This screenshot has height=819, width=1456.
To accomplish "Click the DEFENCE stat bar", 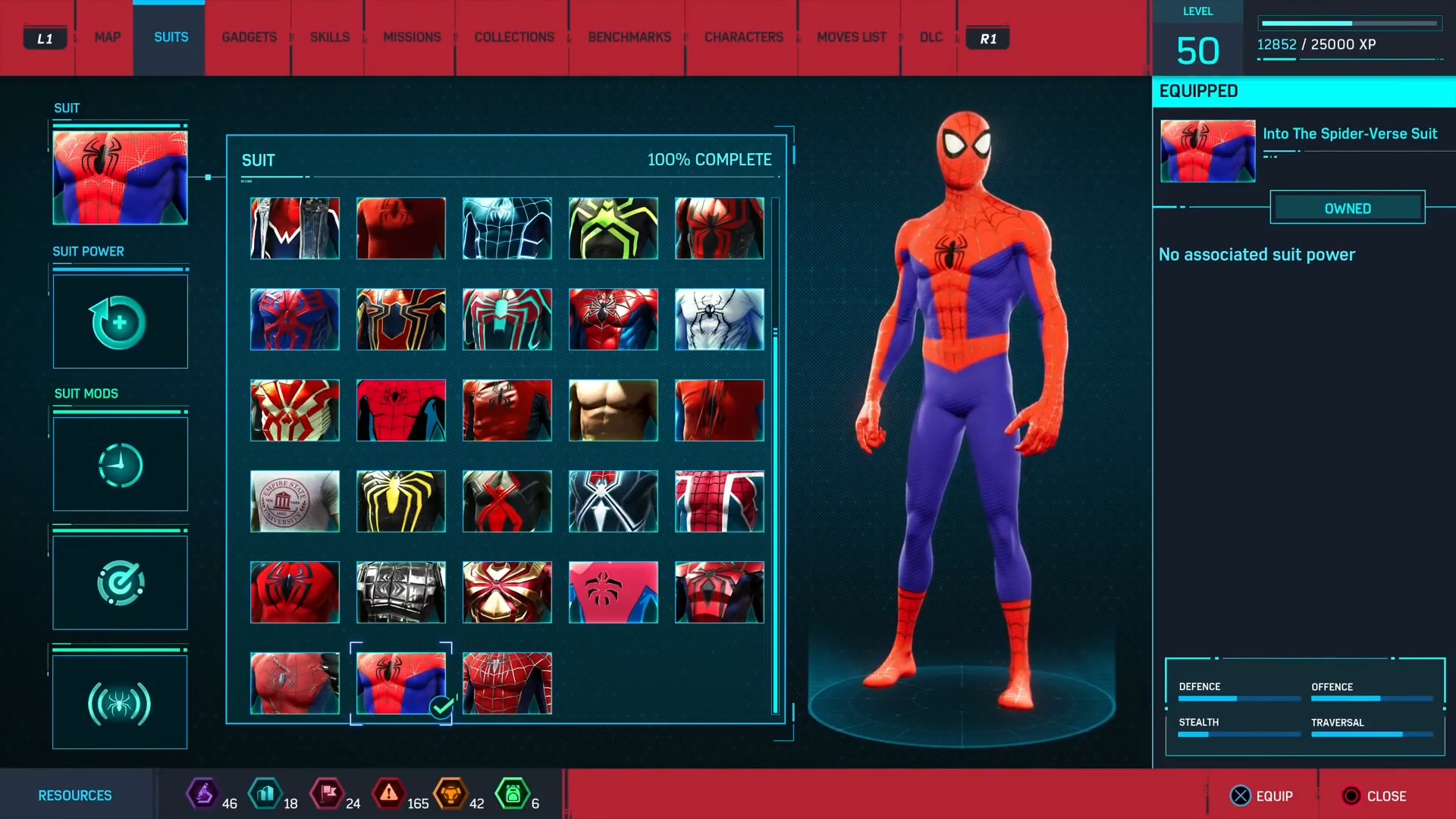I will point(1239,698).
